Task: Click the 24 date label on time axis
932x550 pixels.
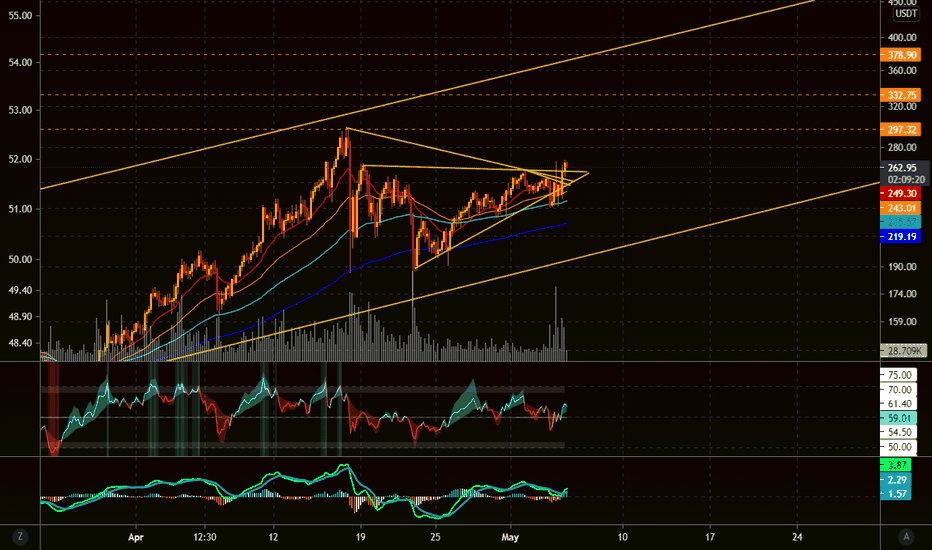Action: tap(797, 537)
